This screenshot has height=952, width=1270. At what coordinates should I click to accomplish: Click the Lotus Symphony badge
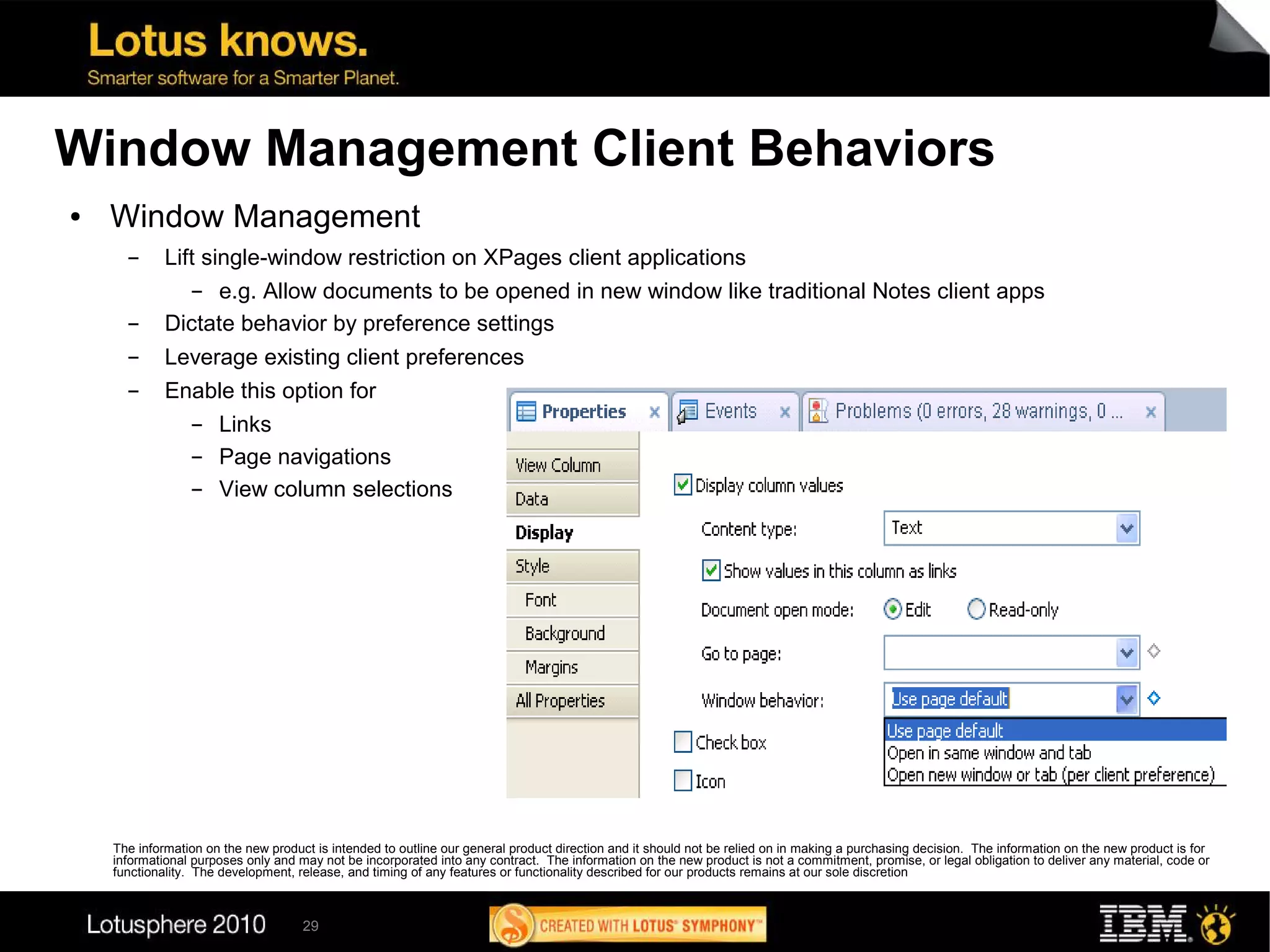click(x=628, y=925)
